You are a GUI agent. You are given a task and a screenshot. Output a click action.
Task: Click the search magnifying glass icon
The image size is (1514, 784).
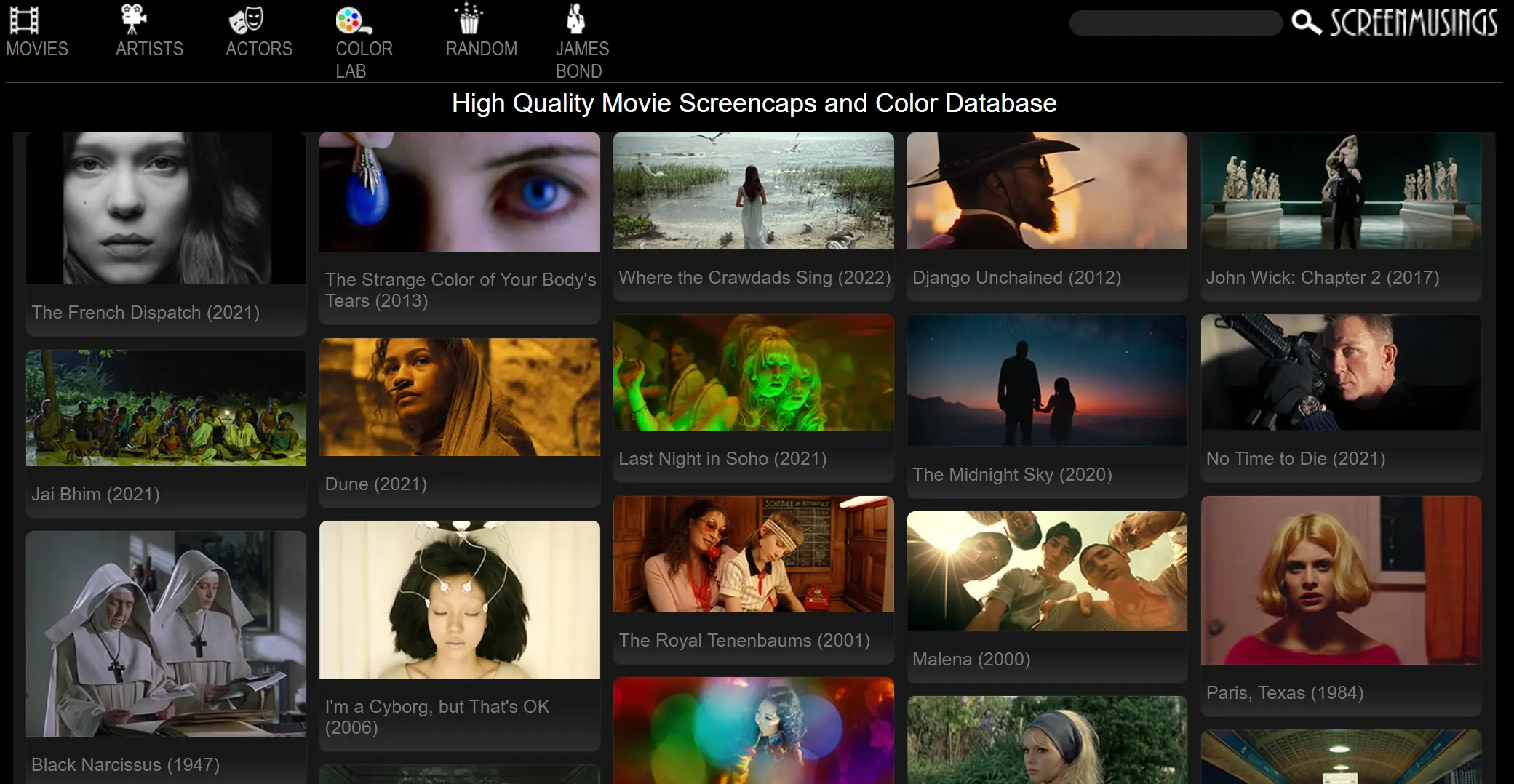pyautogui.click(x=1306, y=23)
